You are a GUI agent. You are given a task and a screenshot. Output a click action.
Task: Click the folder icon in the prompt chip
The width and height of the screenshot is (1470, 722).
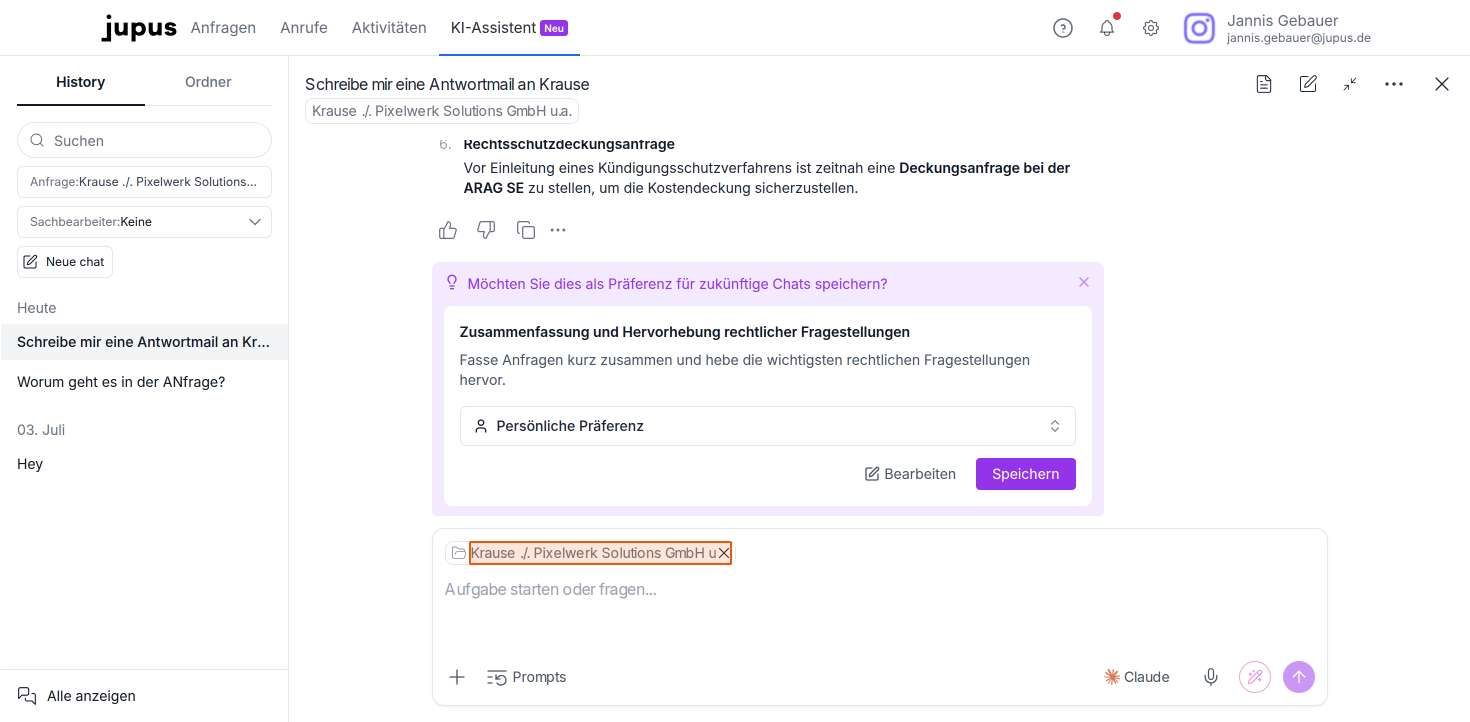459,553
